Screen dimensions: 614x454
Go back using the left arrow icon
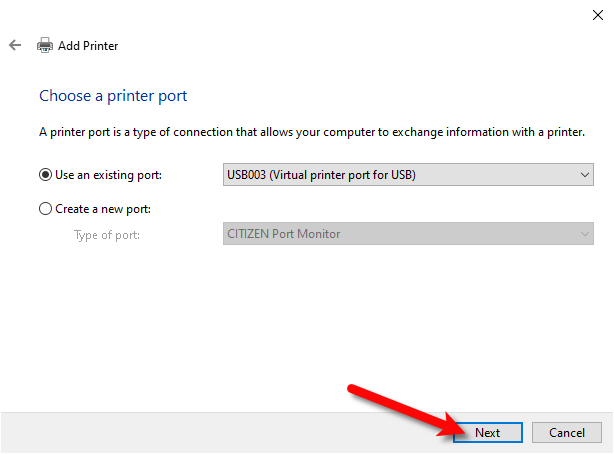click(x=15, y=45)
